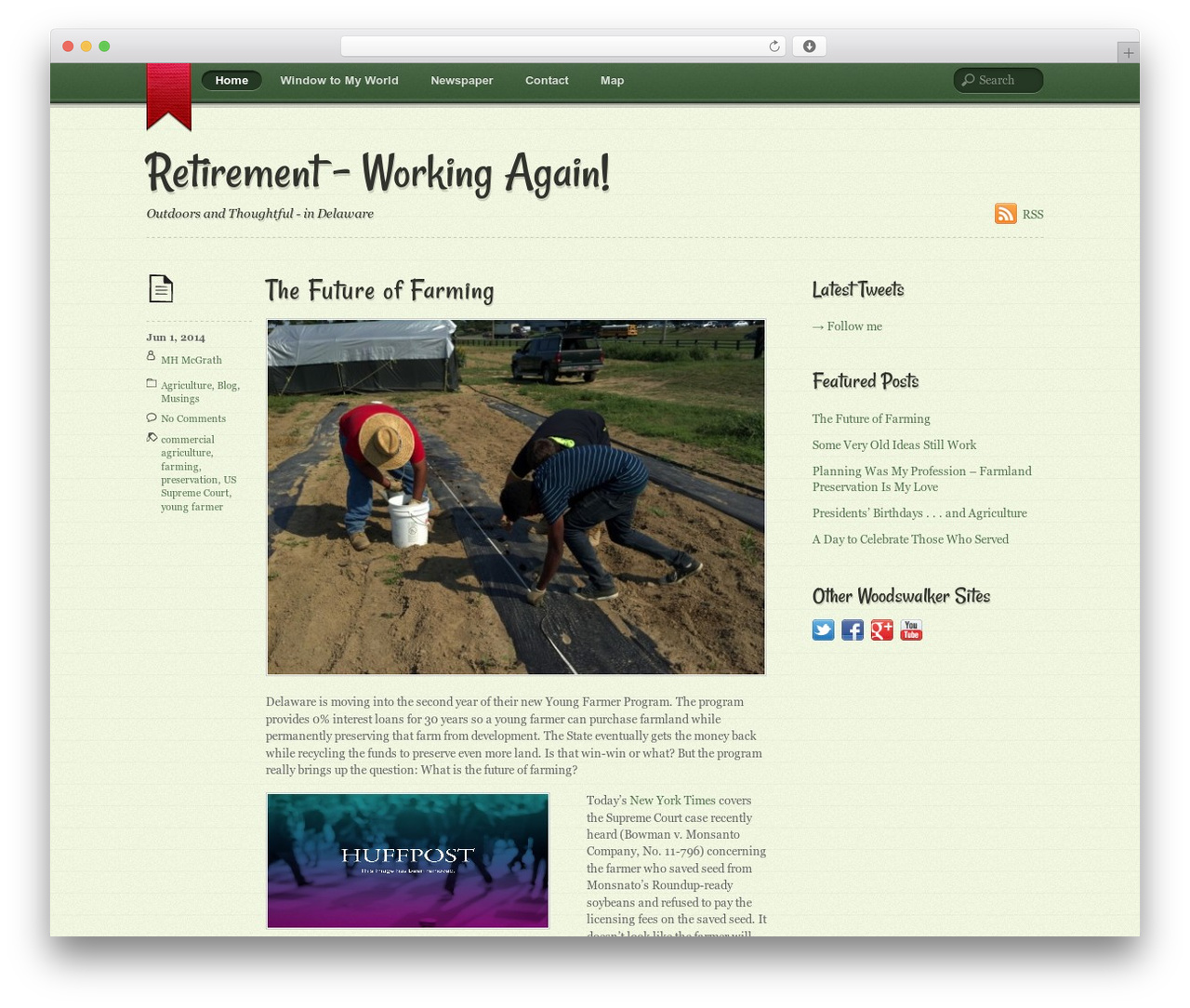Click the red bookmark ribbon
1190x1008 pixels.
click(x=168, y=96)
